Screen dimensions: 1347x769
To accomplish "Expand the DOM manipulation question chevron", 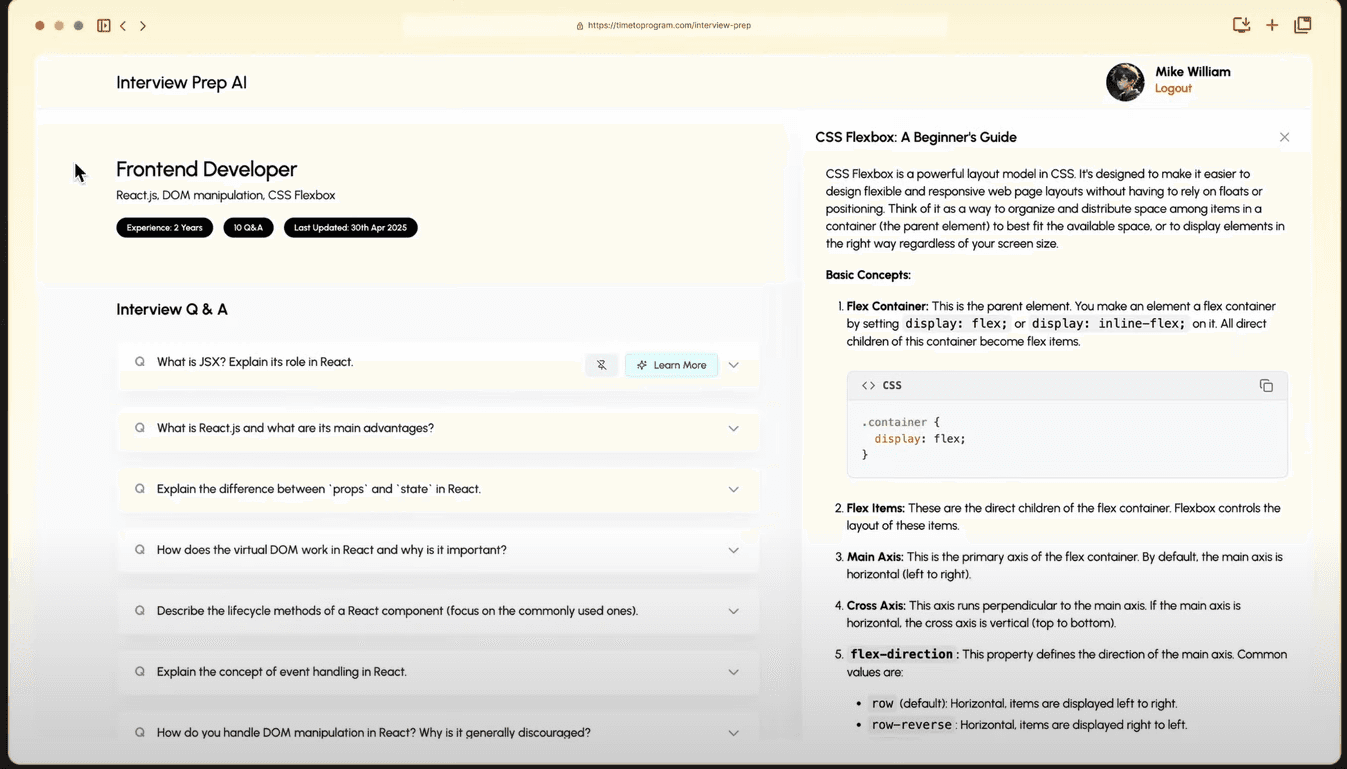I will 734,733.
